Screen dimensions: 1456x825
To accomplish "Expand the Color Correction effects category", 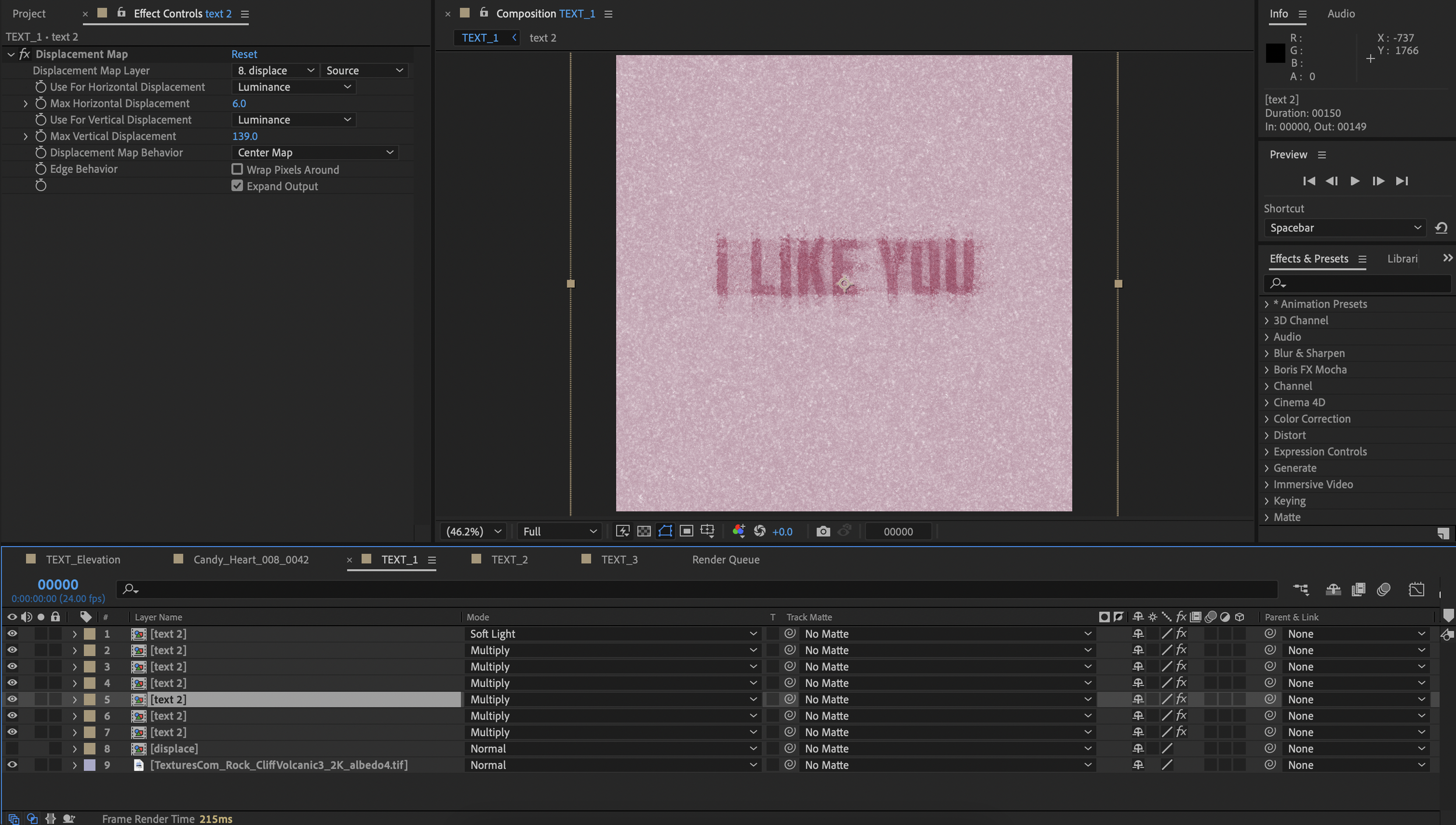I will pos(1312,419).
